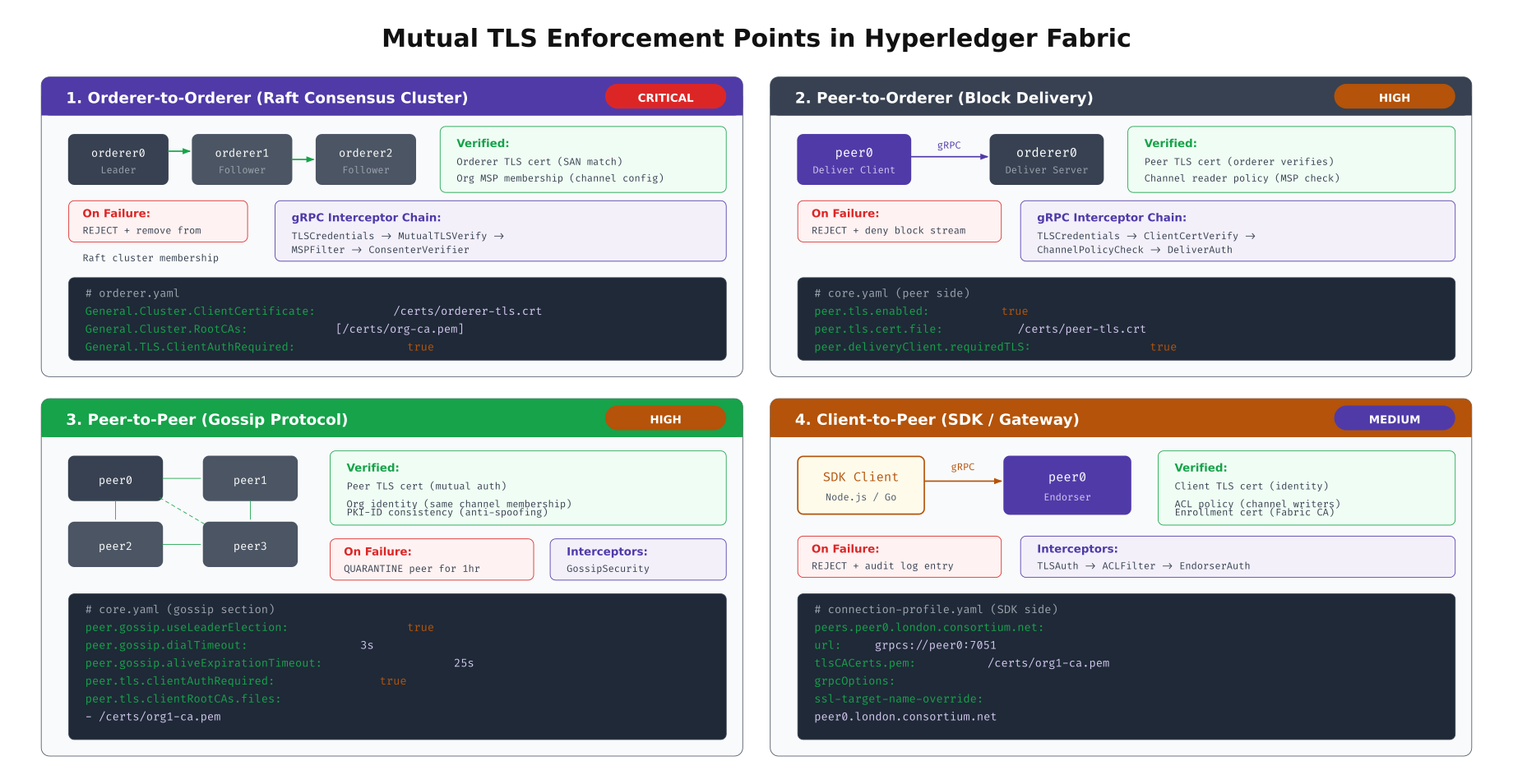Collapse the Peer-to-Peer Verified panel

click(528, 487)
